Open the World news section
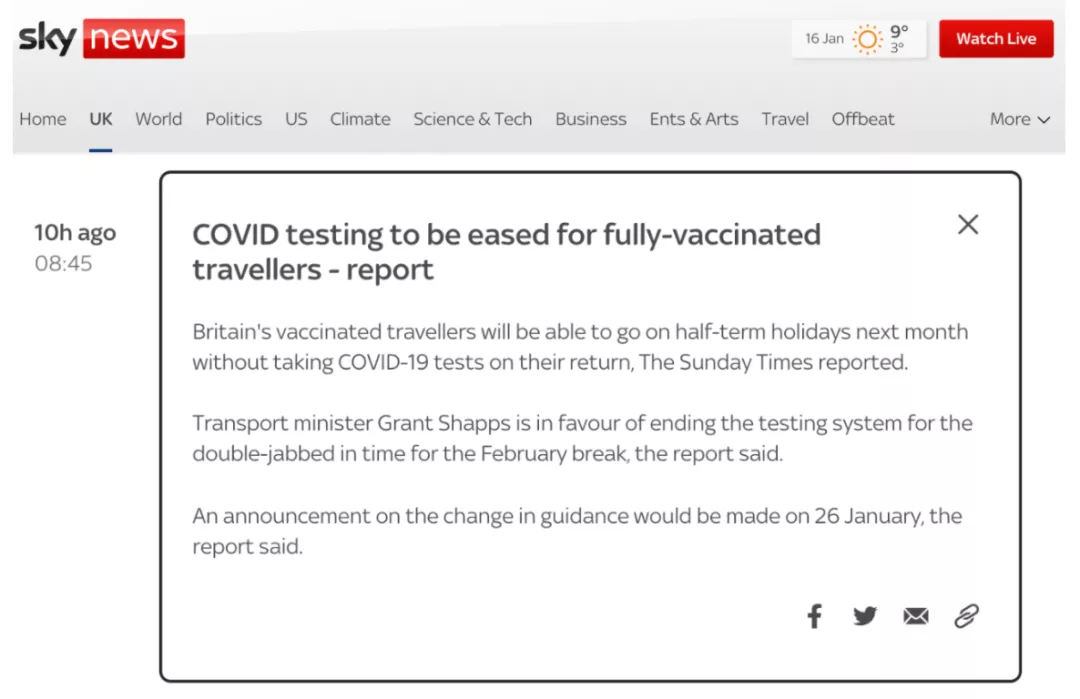Image resolution: width=1080 pixels, height=699 pixels. pyautogui.click(x=158, y=119)
